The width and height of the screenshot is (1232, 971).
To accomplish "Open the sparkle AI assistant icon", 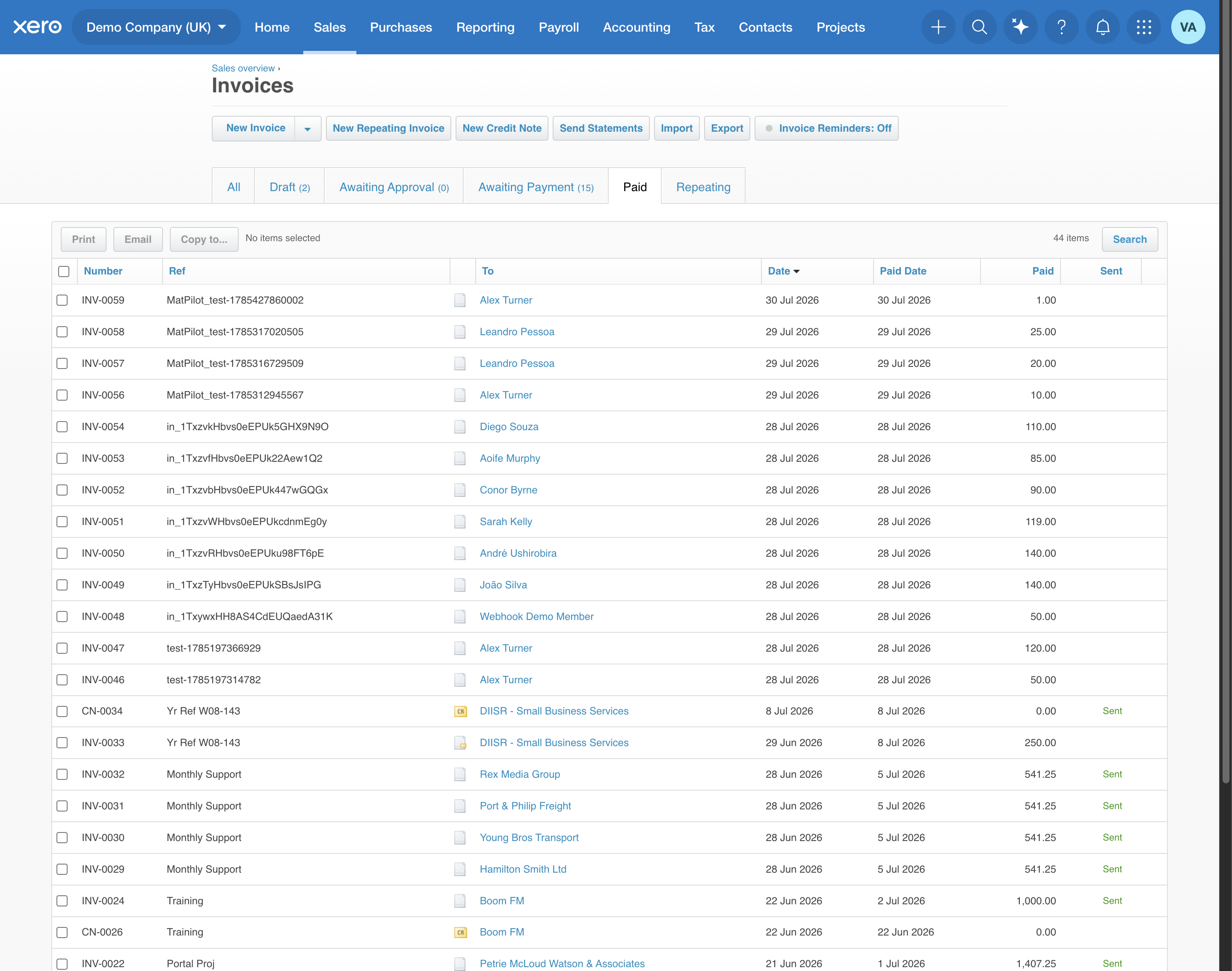I will [x=1020, y=27].
